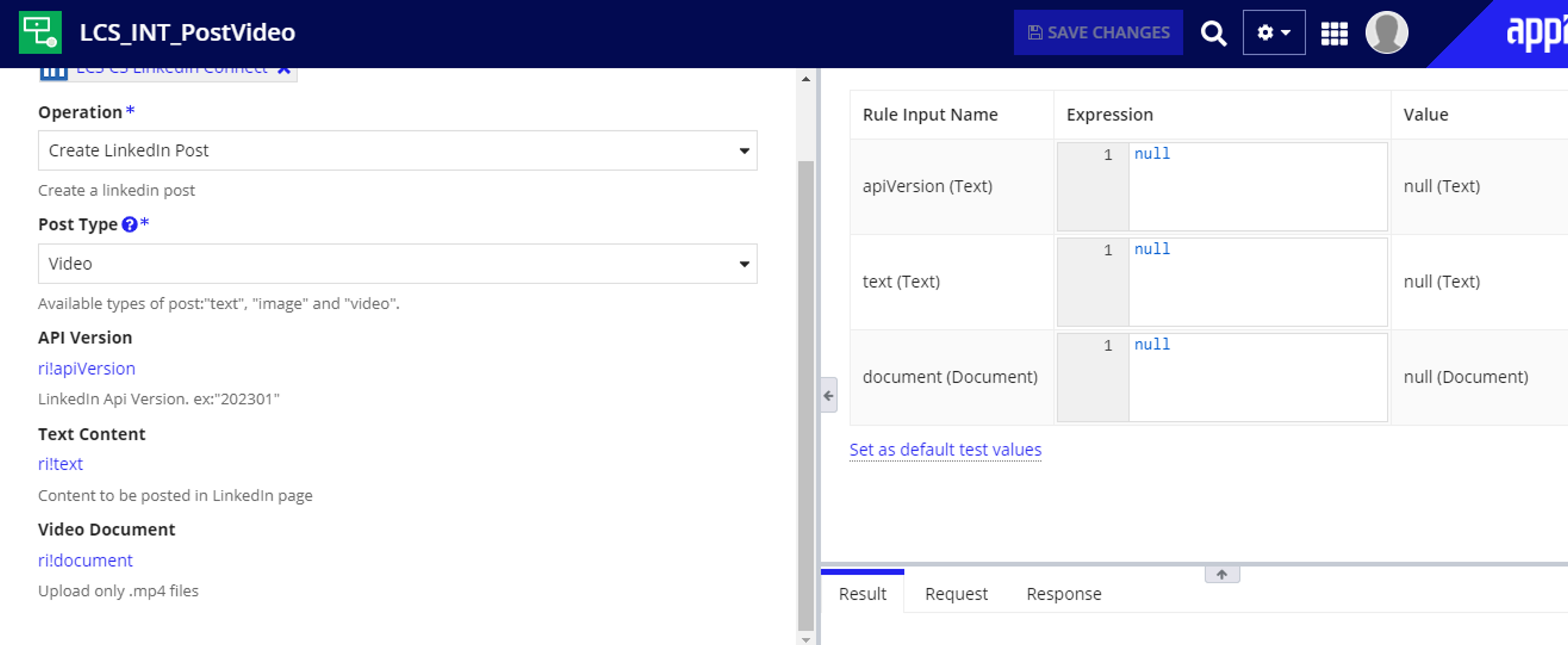Open the Operation dropdown showing Create LinkedIn Post
Image resolution: width=1568 pixels, height=645 pixels.
point(397,150)
